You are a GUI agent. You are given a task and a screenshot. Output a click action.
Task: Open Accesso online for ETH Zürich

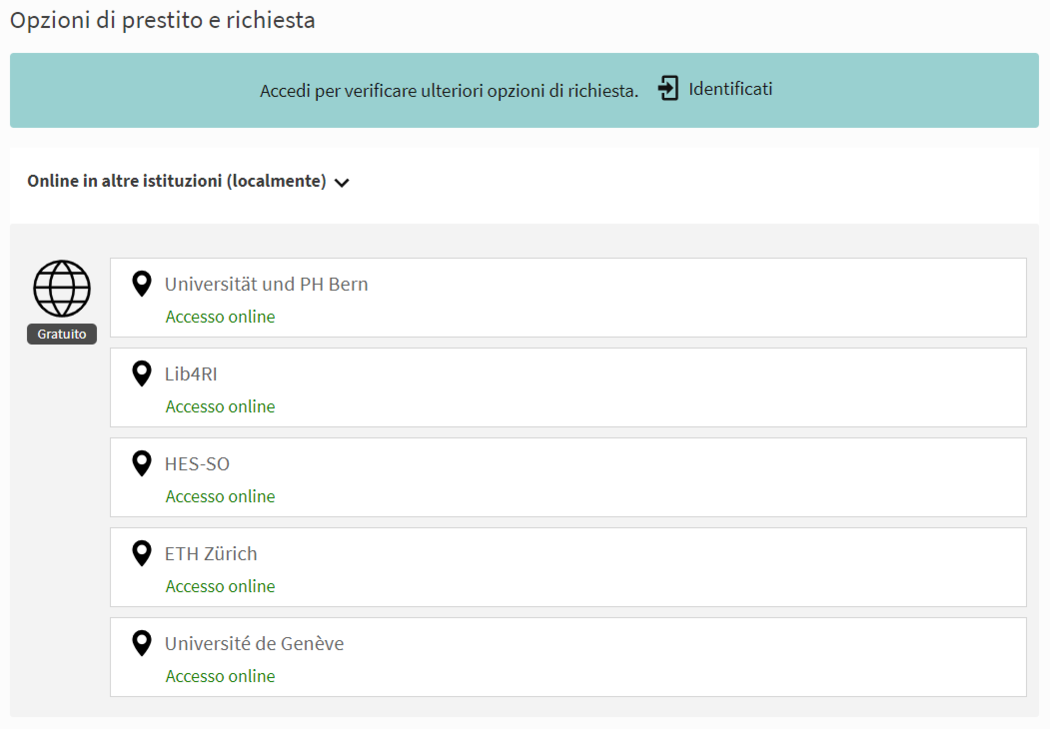(x=220, y=587)
